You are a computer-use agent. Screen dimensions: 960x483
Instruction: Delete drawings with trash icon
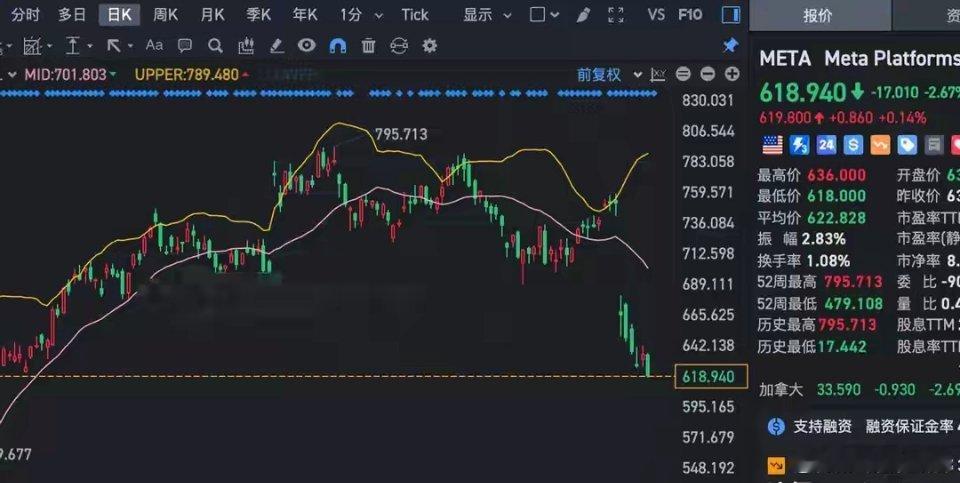(x=368, y=45)
